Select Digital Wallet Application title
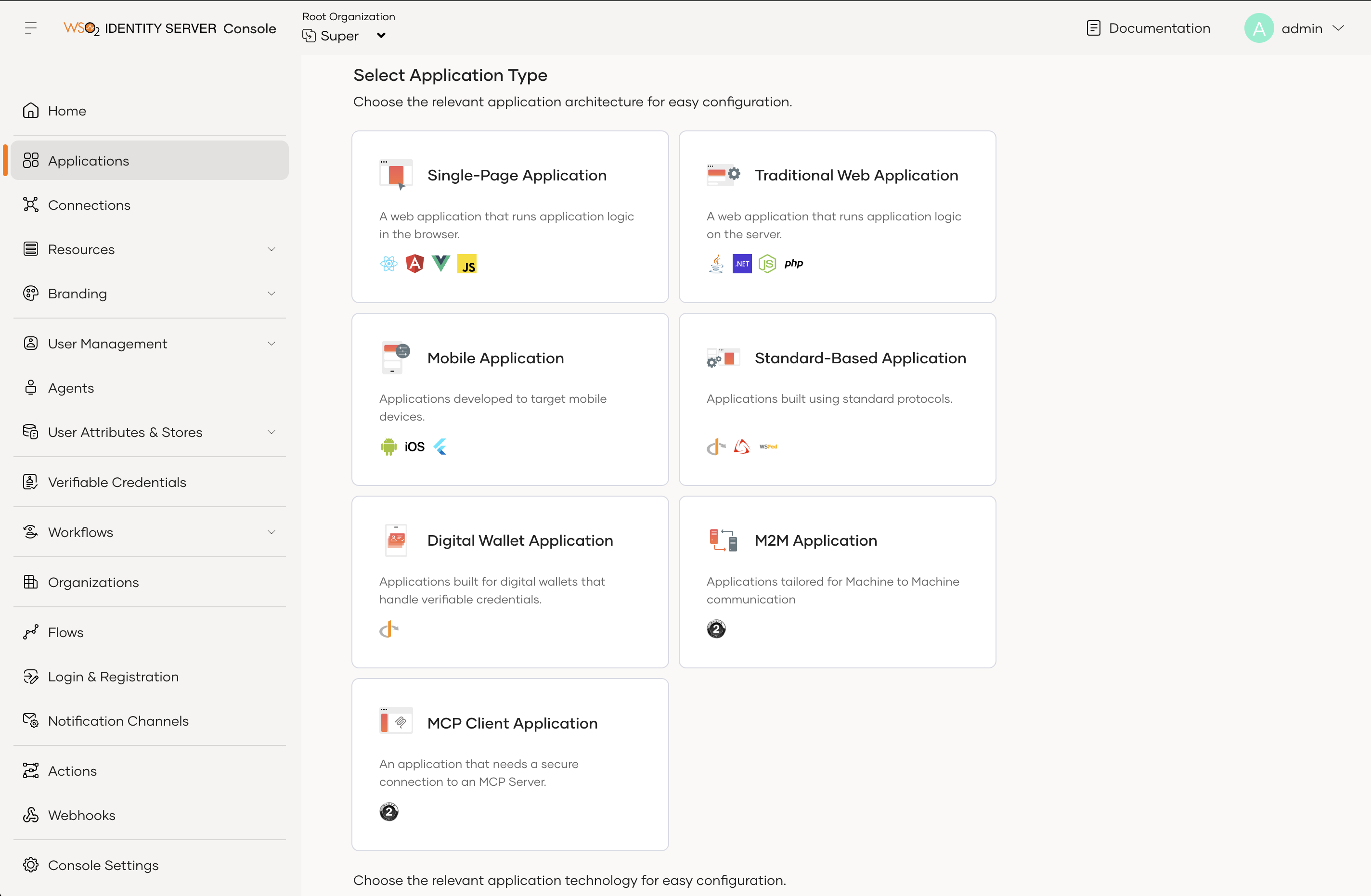Image resolution: width=1371 pixels, height=896 pixels. (519, 540)
